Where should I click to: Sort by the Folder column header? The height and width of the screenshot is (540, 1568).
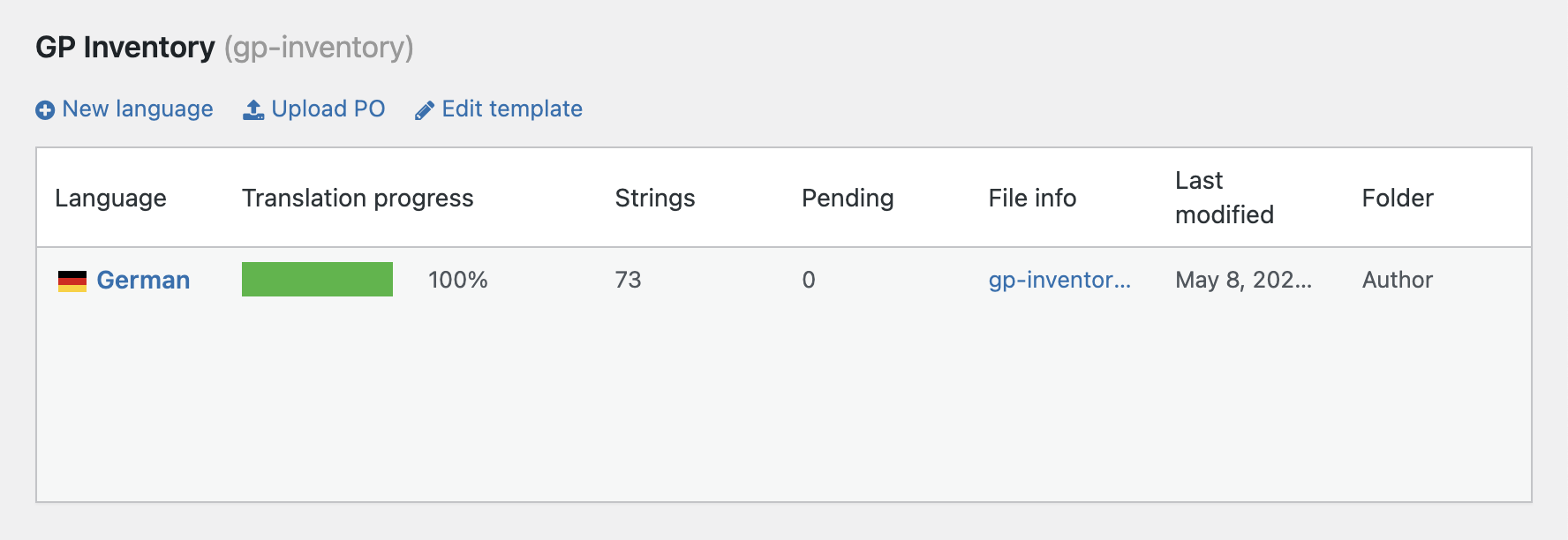[x=1398, y=198]
